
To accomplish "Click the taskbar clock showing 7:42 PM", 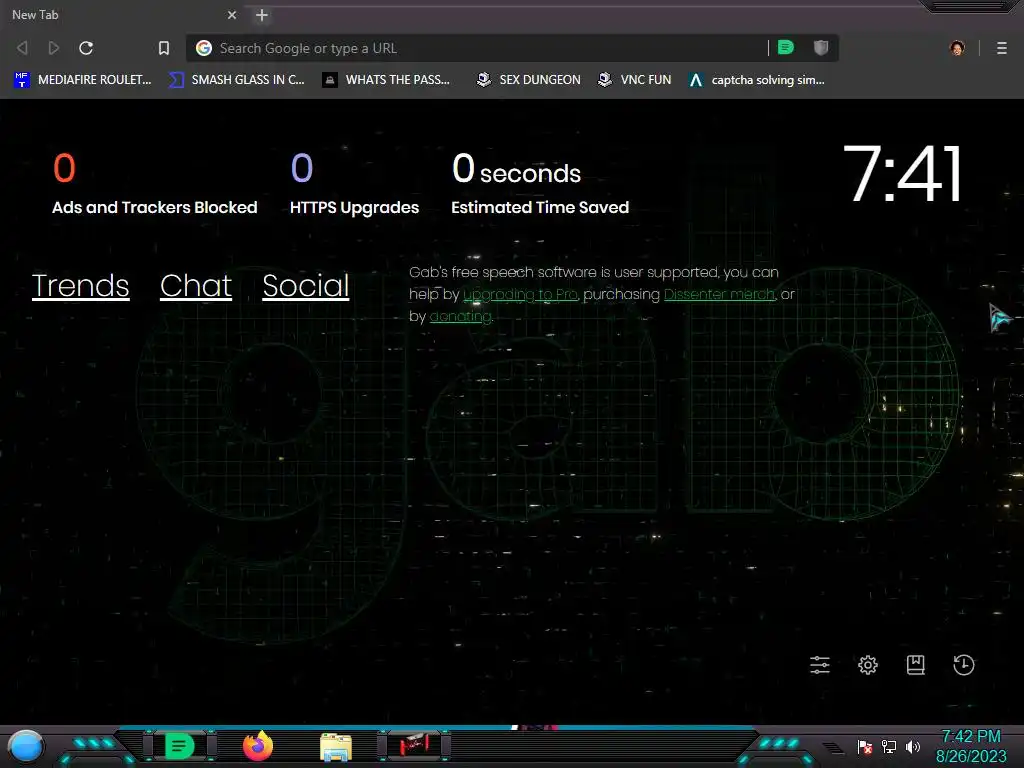I will click(x=971, y=746).
